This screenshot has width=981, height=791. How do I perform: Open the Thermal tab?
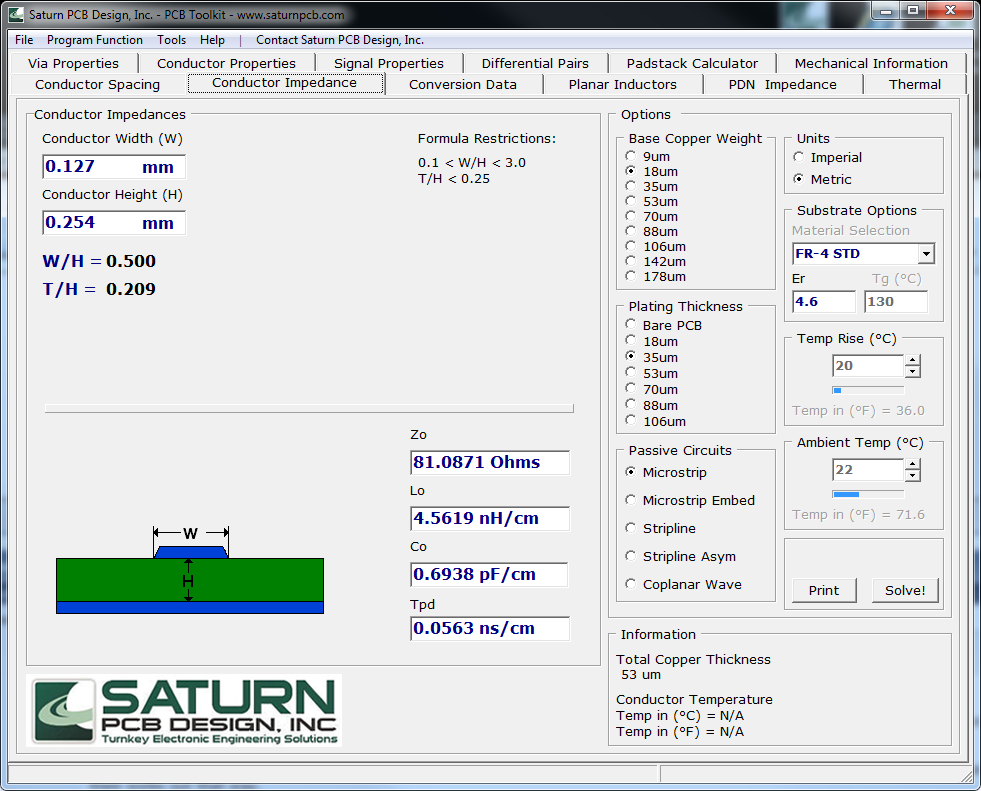(915, 84)
